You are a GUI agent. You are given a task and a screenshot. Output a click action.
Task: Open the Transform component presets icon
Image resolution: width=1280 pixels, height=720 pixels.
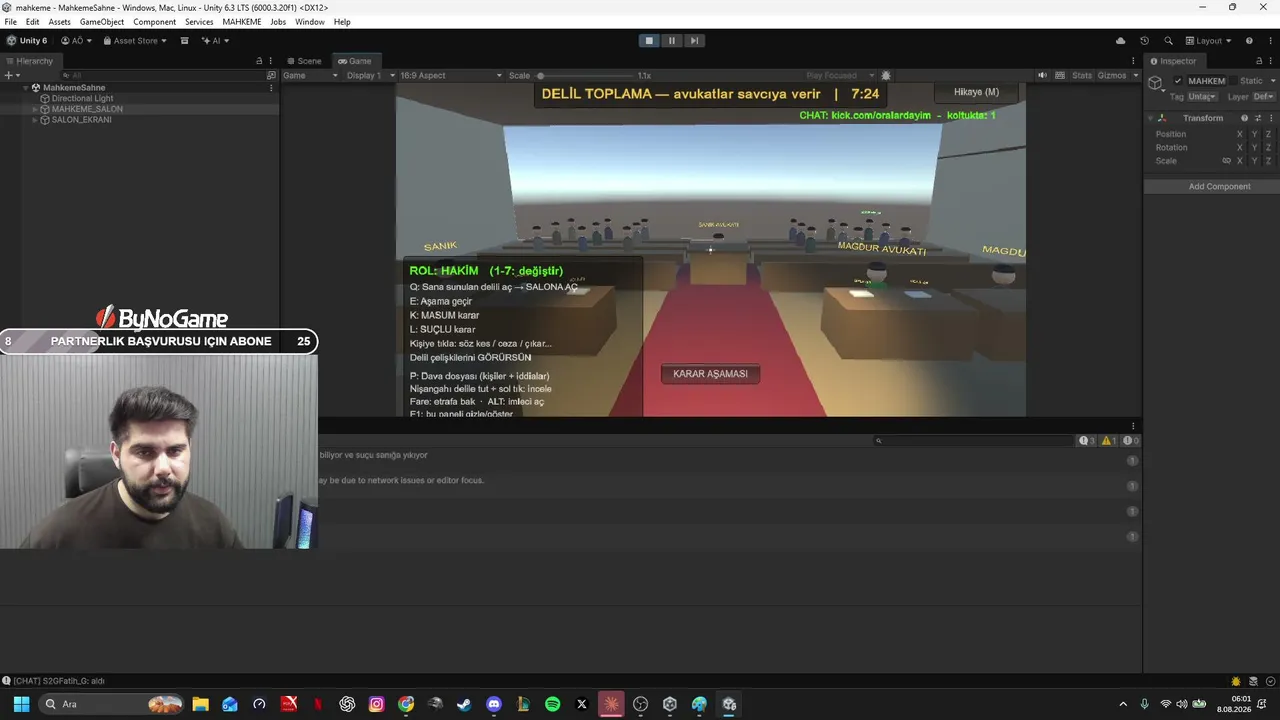(x=1257, y=118)
